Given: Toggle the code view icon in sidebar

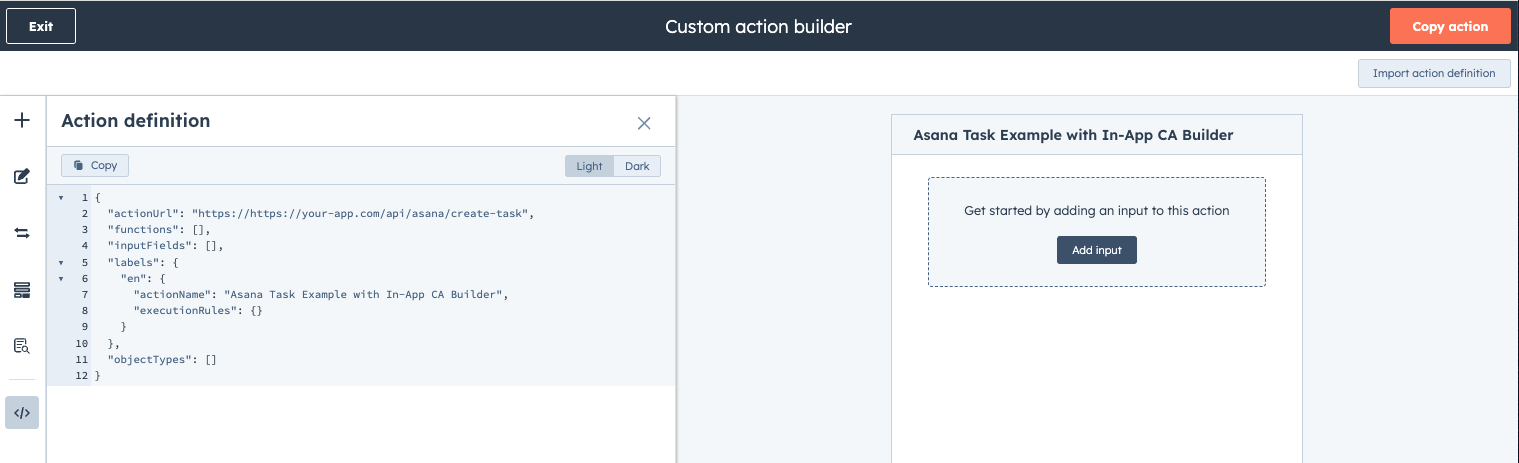Looking at the screenshot, I should pos(22,412).
